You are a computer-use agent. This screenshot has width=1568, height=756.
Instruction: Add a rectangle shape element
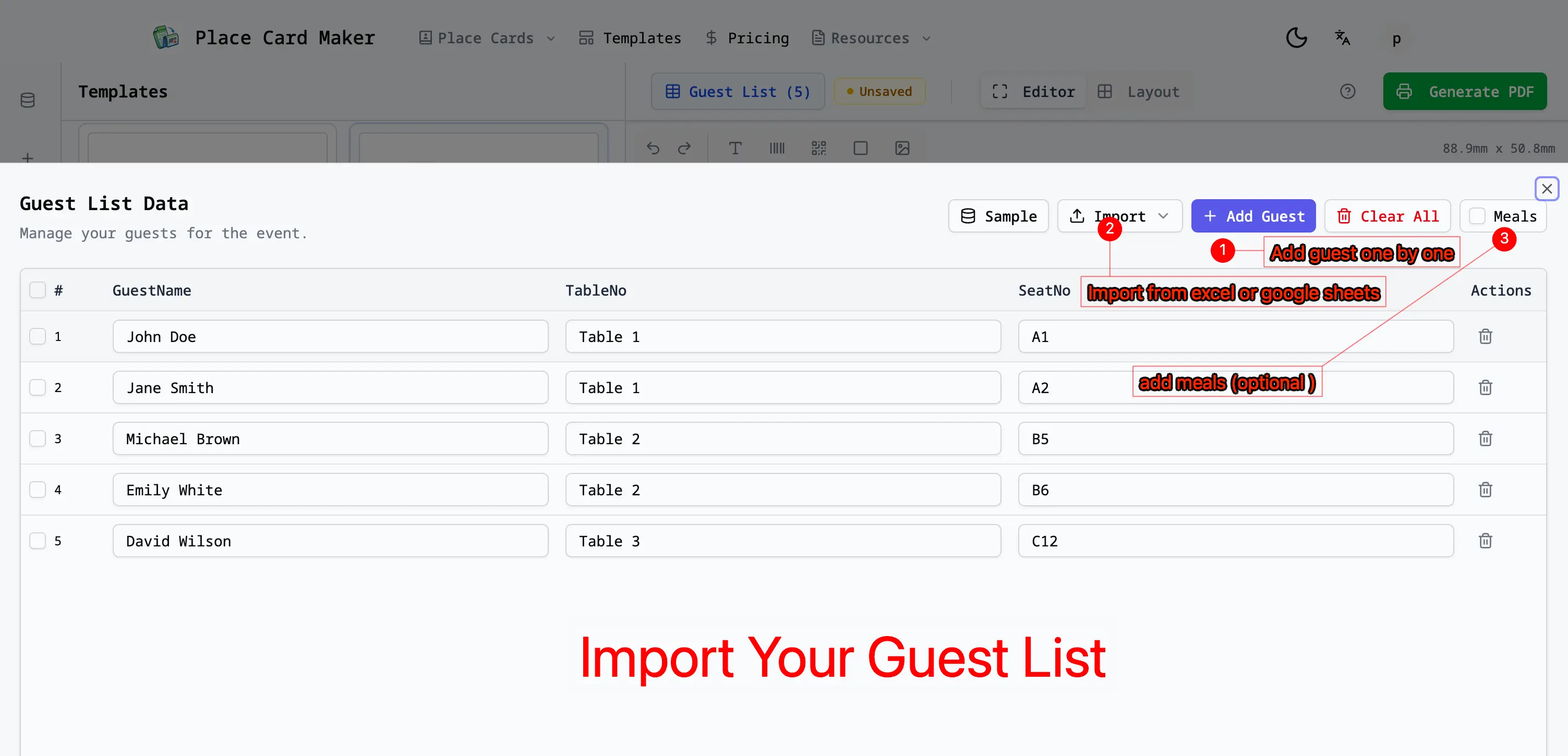(x=860, y=148)
